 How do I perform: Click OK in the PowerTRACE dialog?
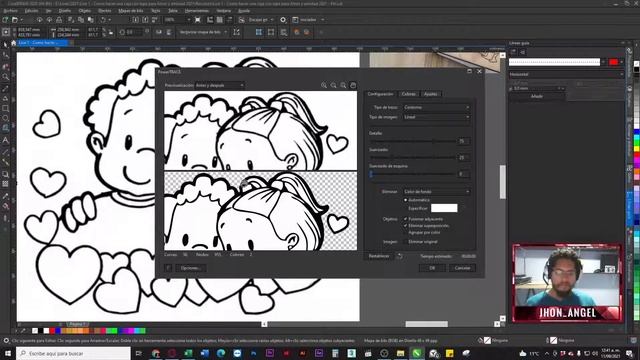[x=432, y=268]
